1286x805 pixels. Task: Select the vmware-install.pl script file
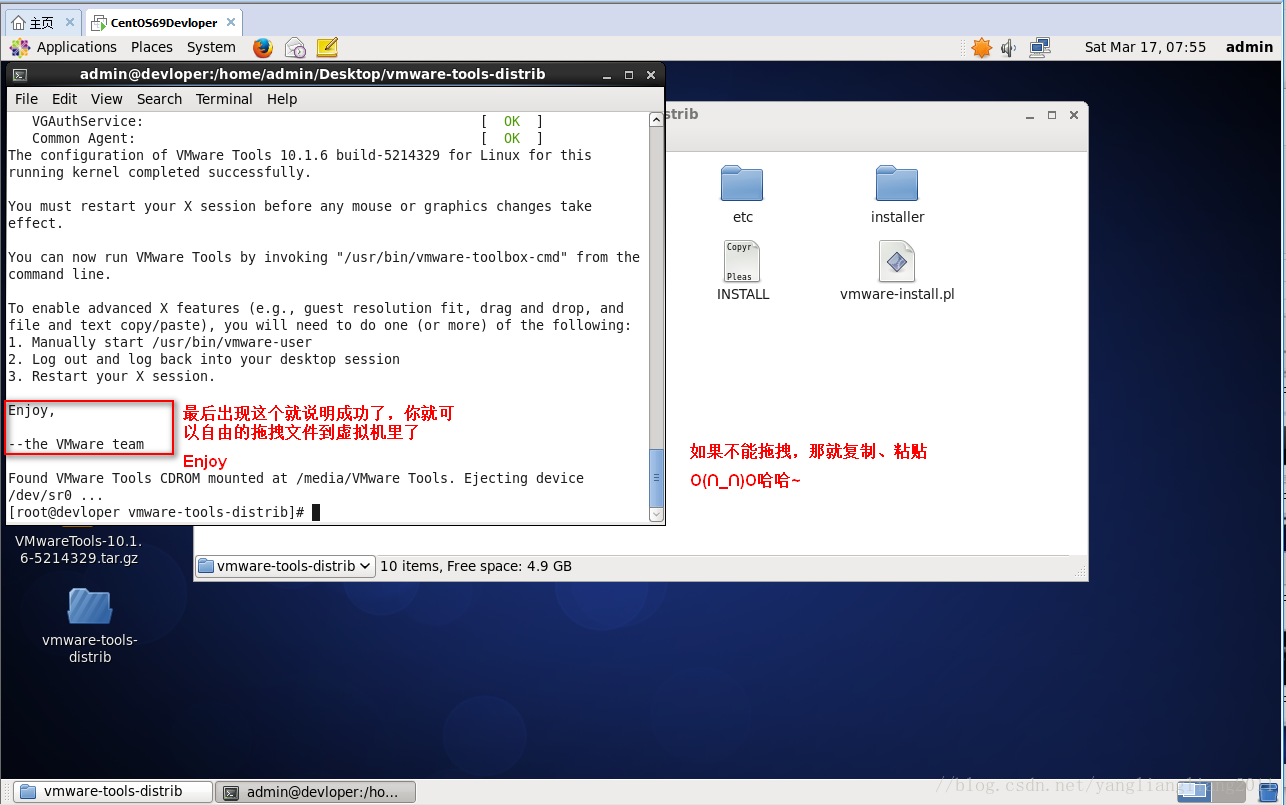(897, 271)
